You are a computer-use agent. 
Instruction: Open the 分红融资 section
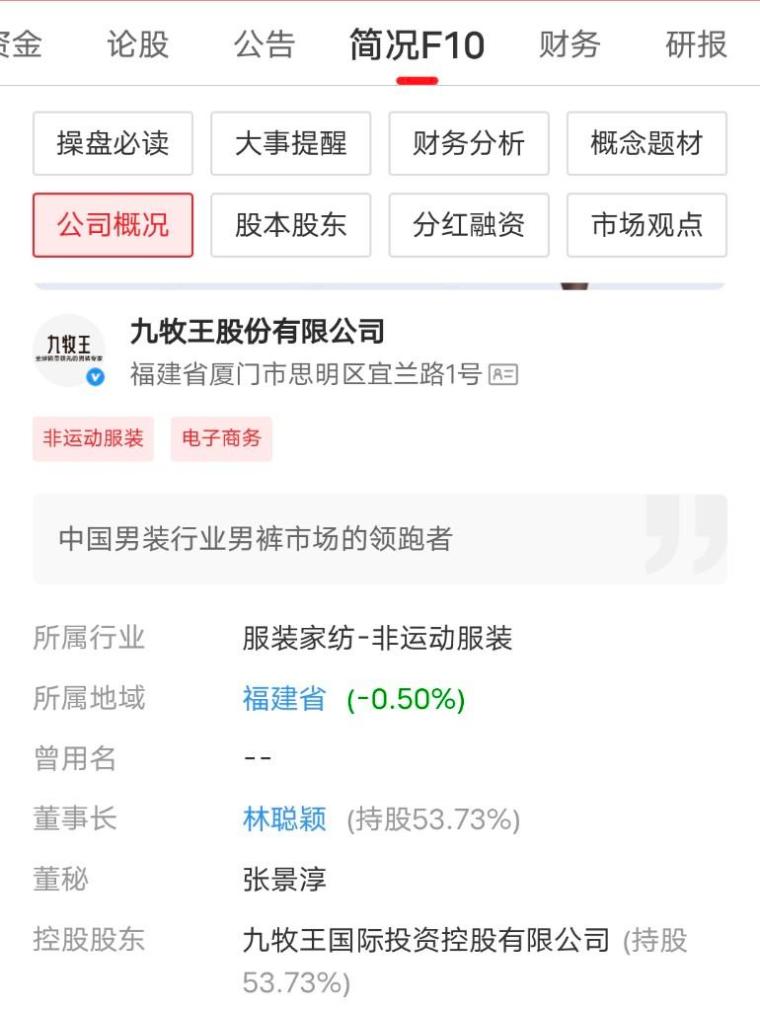469,225
